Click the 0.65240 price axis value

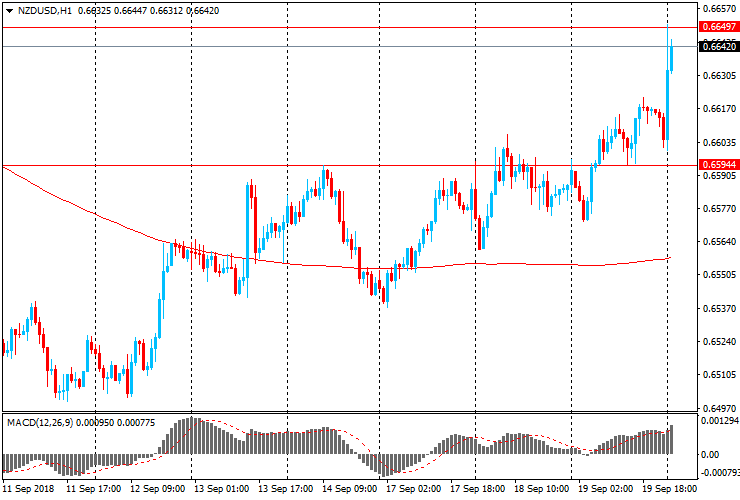[x=719, y=342]
